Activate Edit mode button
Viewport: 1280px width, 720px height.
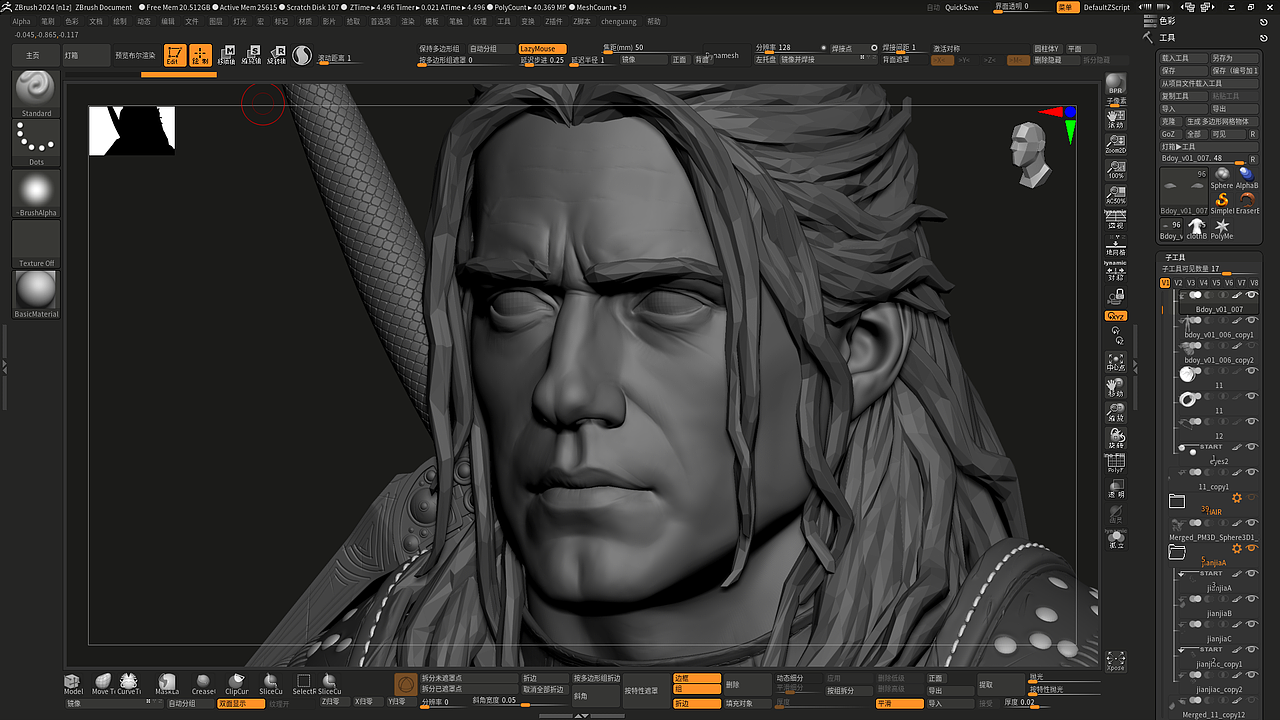pos(175,56)
